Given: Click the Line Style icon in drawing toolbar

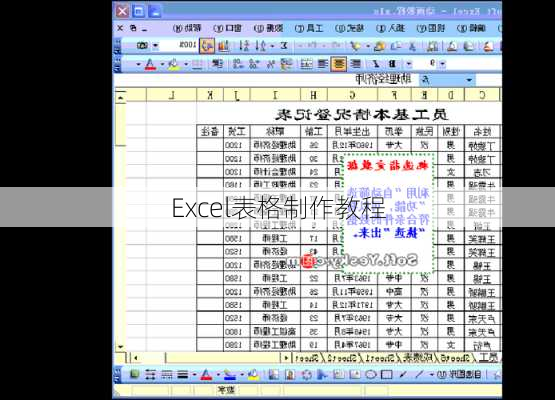Looking at the screenshot, I should click(183, 374).
